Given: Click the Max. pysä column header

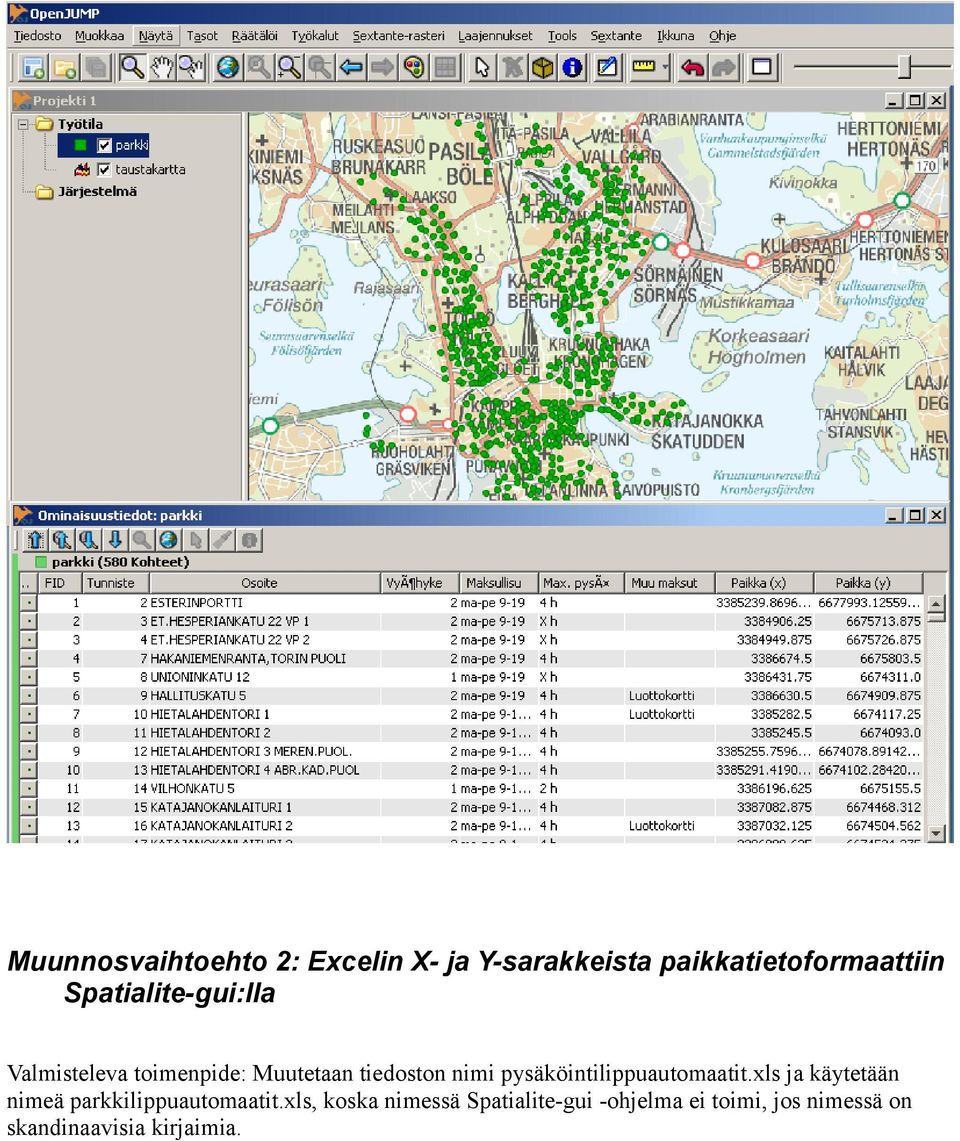Looking at the screenshot, I should 581,583.
